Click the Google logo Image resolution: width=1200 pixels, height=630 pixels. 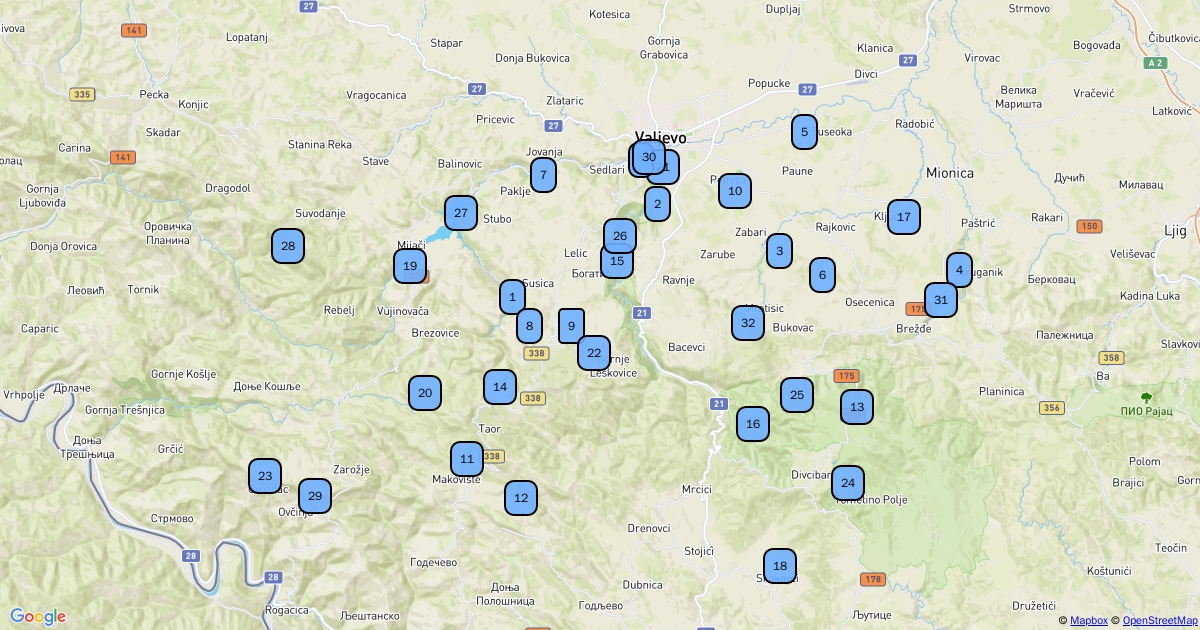click(x=38, y=616)
